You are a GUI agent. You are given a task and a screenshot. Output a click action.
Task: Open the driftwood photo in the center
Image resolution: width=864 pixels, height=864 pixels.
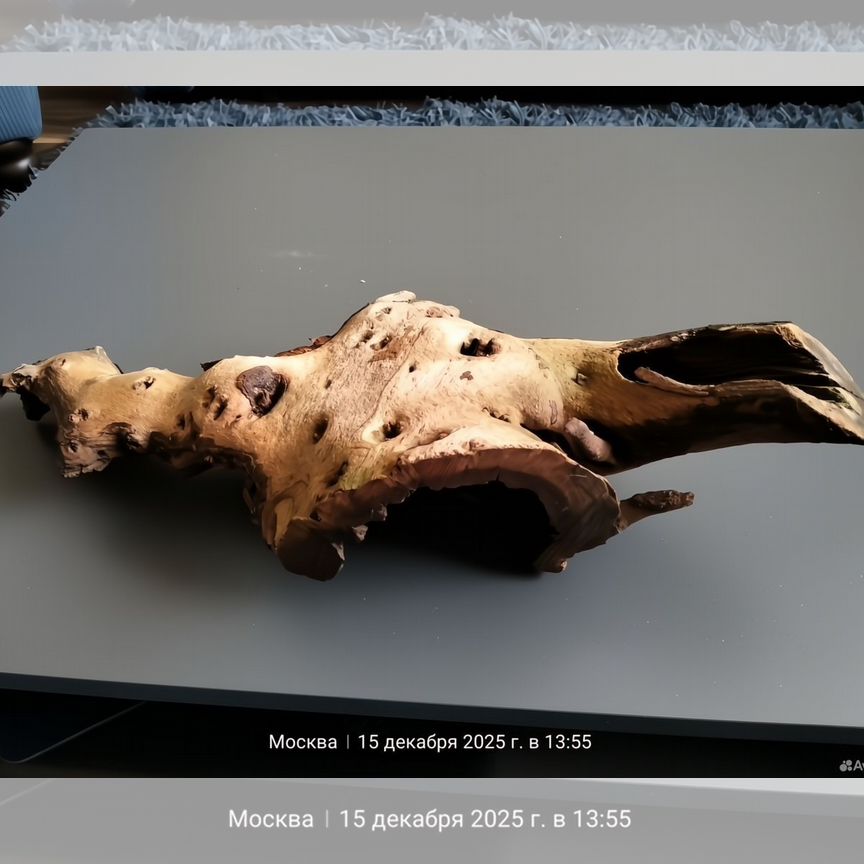coord(430,430)
